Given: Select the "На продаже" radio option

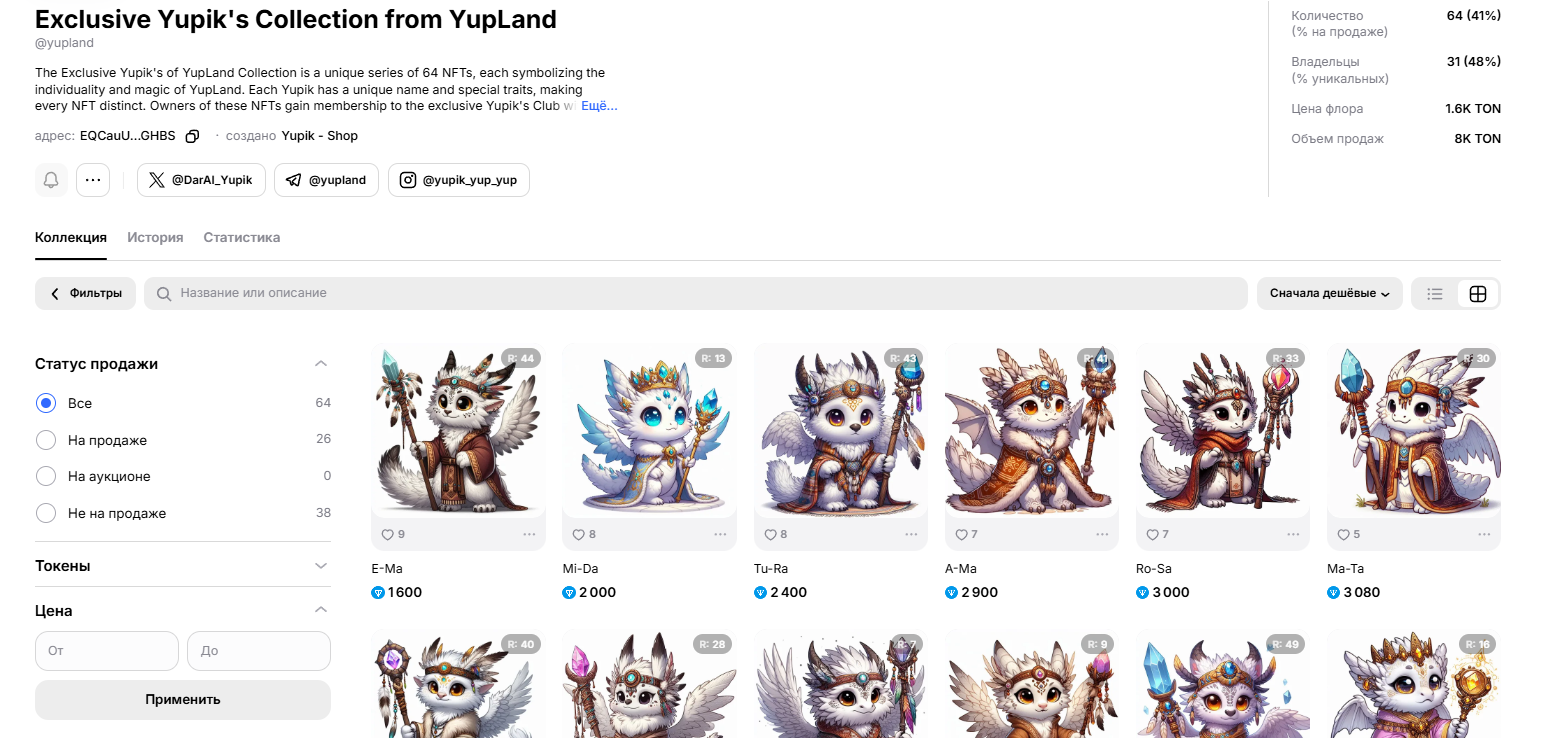Looking at the screenshot, I should tap(46, 440).
